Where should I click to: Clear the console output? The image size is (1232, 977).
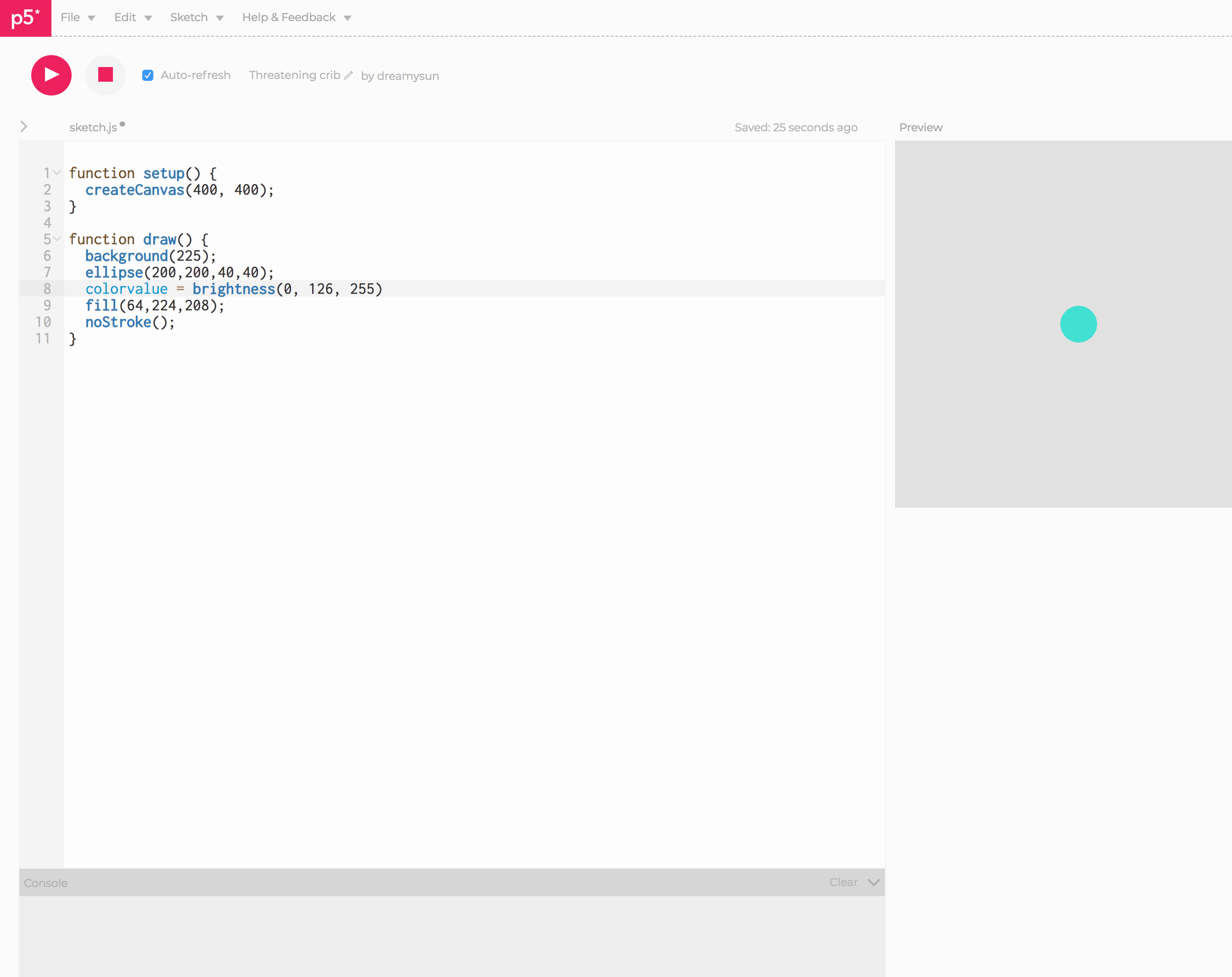pyautogui.click(x=843, y=882)
